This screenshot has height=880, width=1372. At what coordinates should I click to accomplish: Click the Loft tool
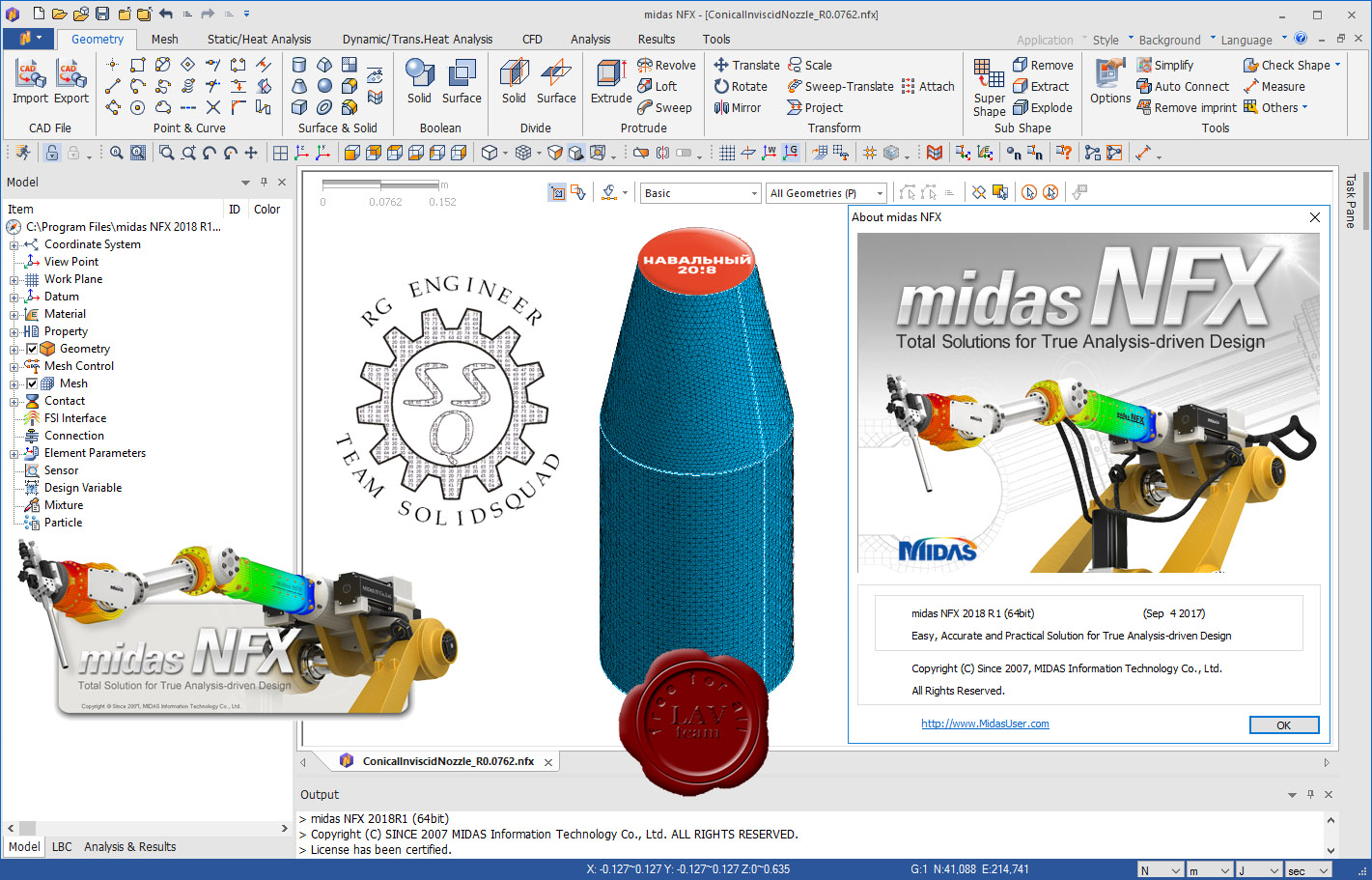658,86
